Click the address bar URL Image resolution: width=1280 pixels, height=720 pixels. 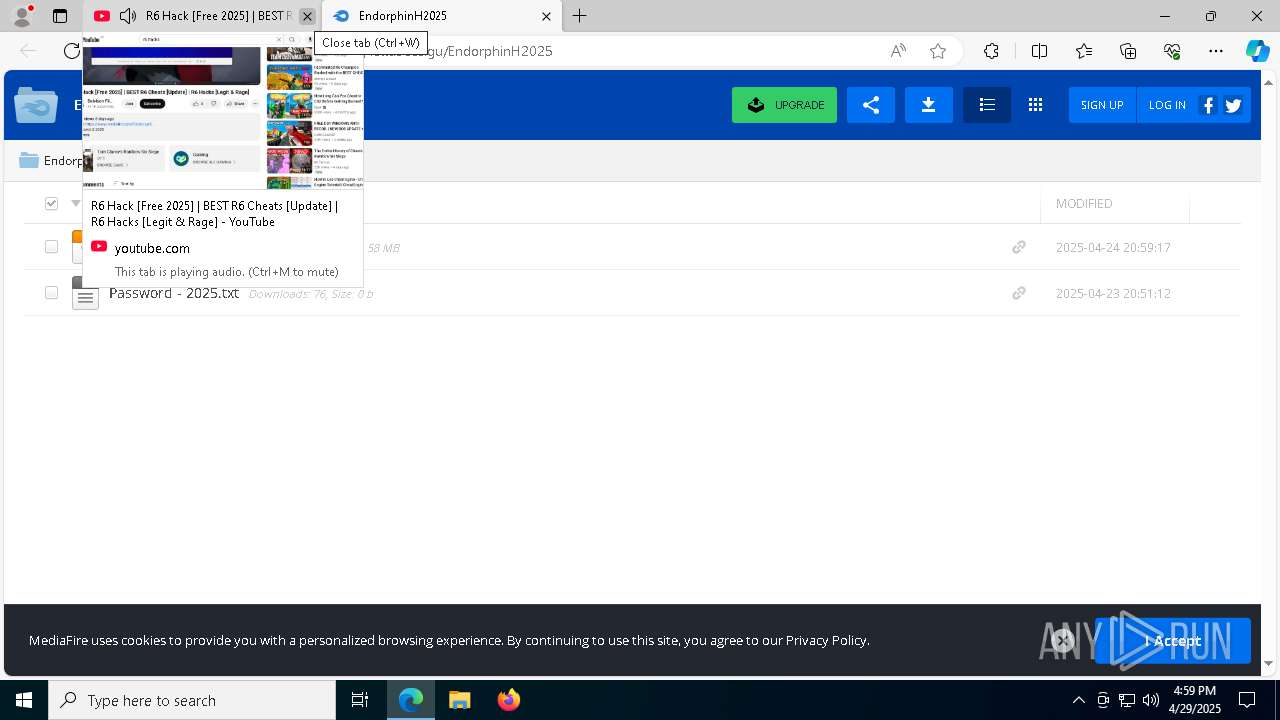coord(490,51)
